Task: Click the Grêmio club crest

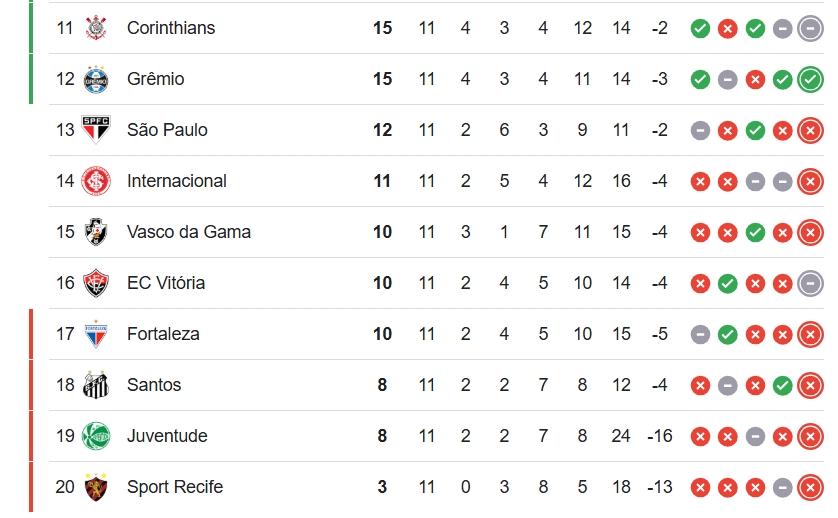Action: (96, 79)
